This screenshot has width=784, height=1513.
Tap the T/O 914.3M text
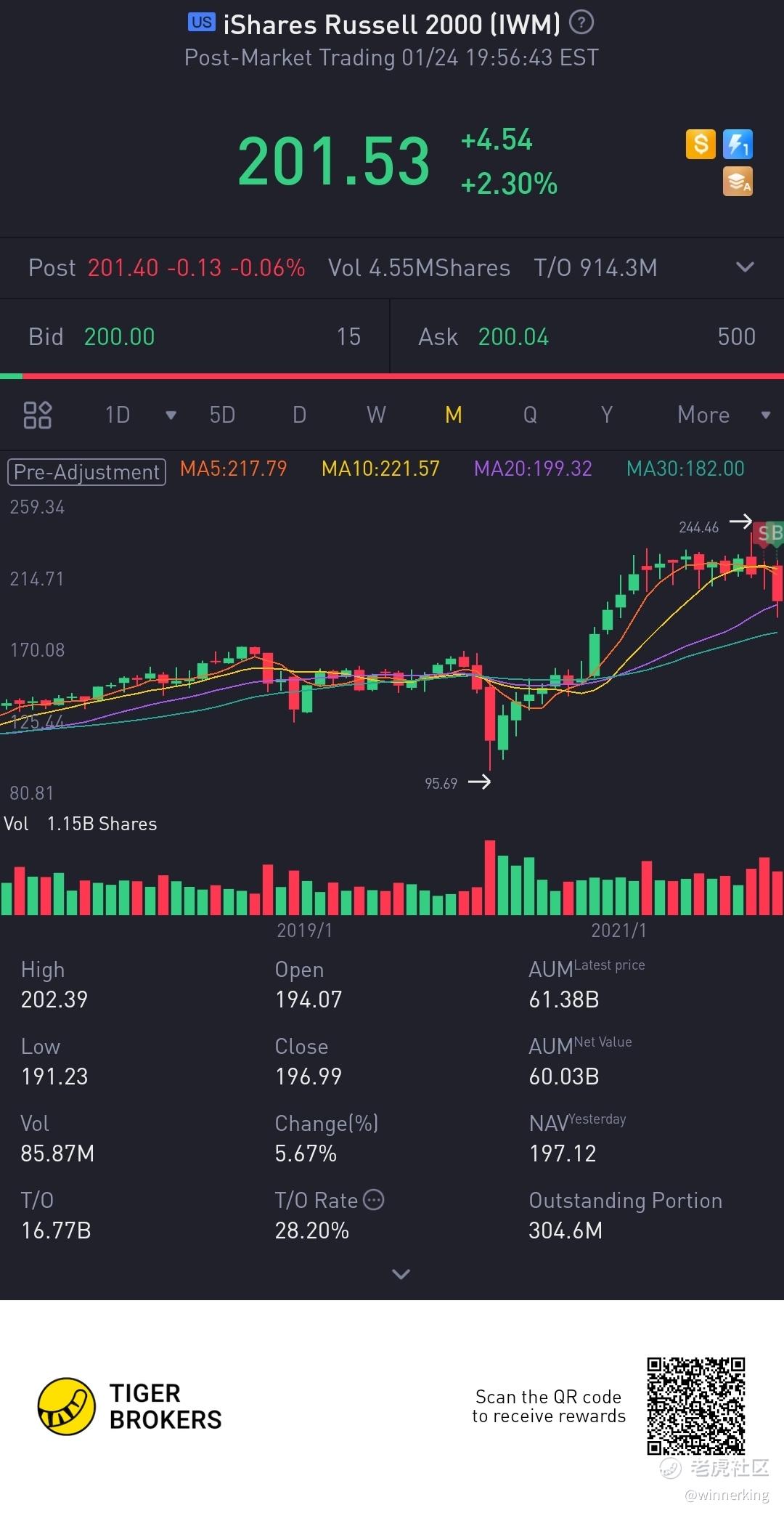(595, 268)
